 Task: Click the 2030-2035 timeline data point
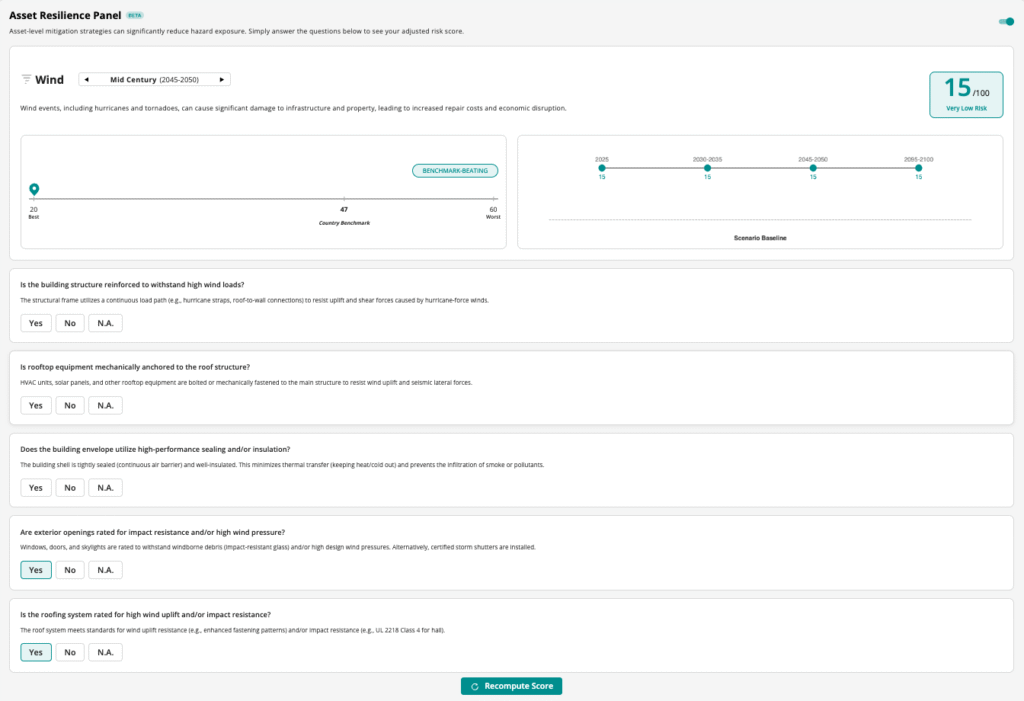click(707, 168)
